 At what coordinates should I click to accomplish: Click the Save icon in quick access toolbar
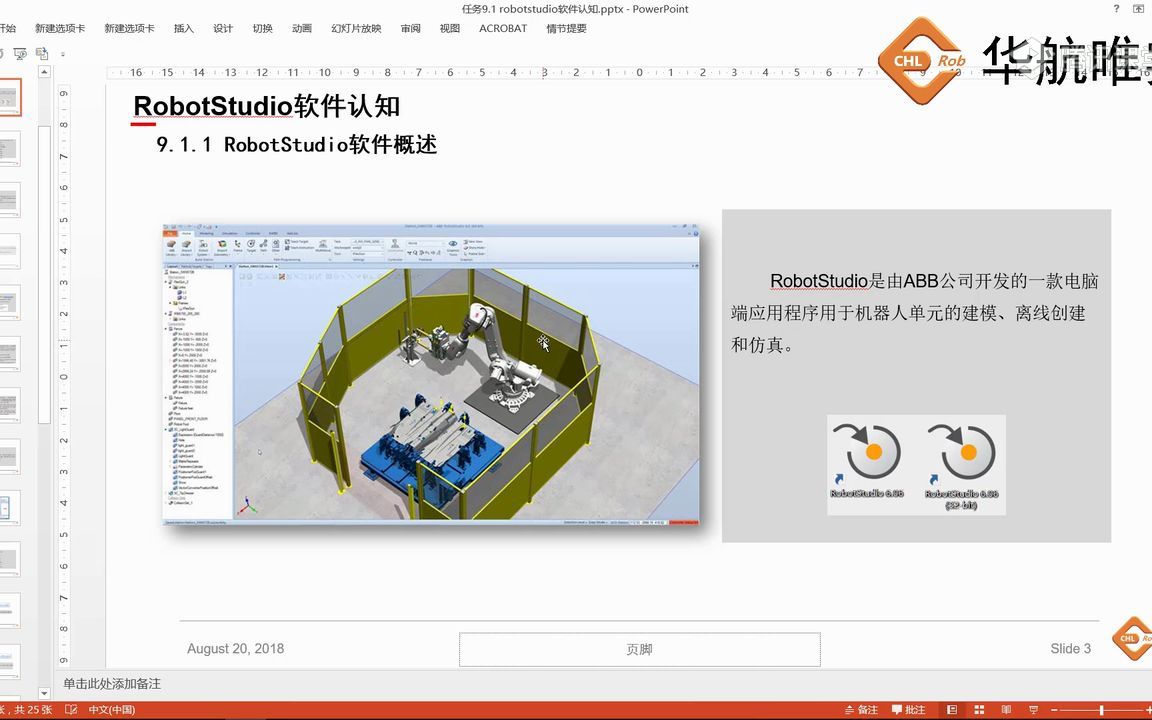[2, 53]
